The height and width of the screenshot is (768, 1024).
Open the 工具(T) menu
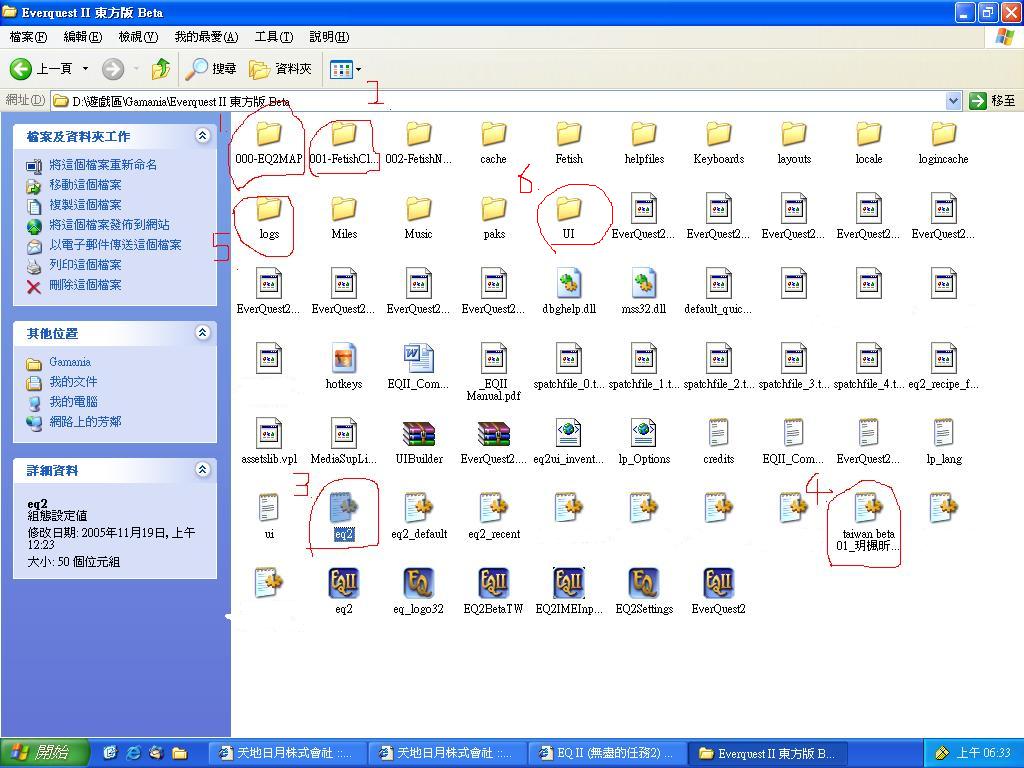coord(273,37)
